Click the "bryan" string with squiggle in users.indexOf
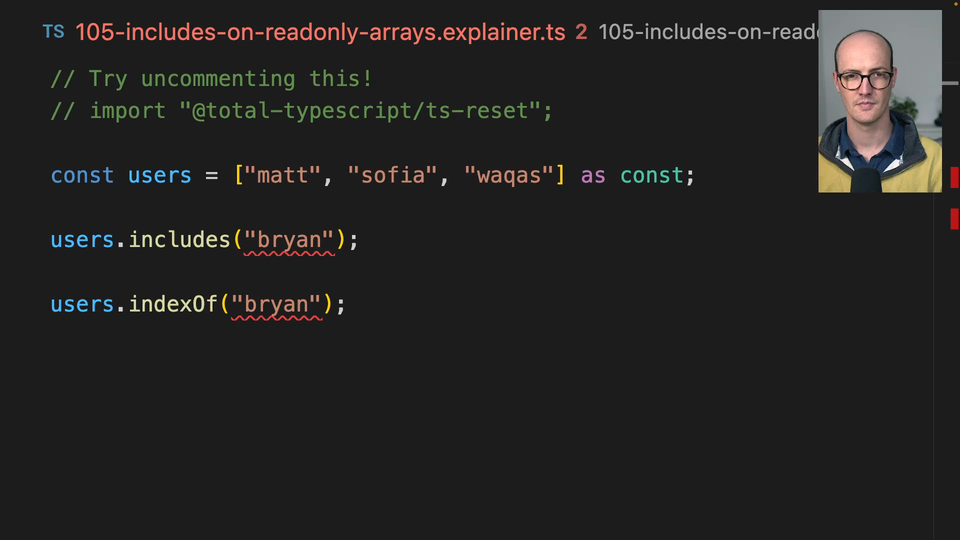The height and width of the screenshot is (540, 960). coord(277,304)
